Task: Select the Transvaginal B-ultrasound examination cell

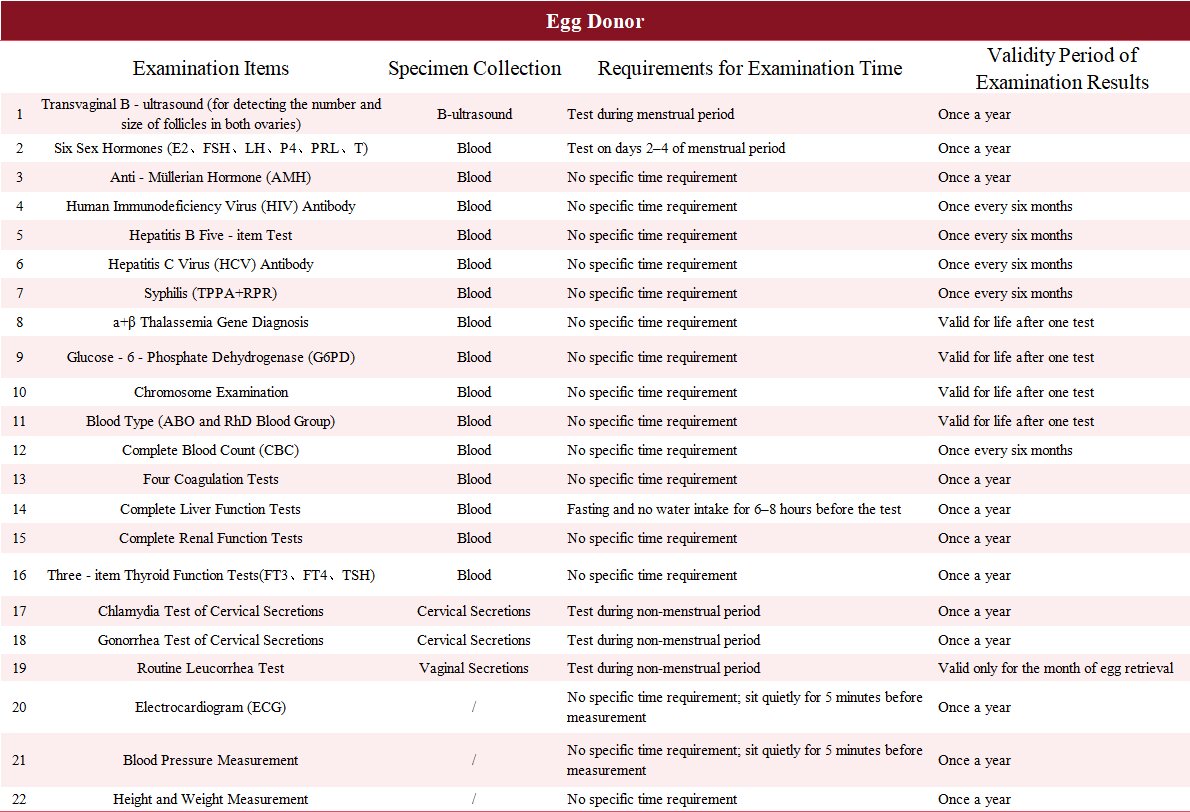Action: tap(211, 114)
